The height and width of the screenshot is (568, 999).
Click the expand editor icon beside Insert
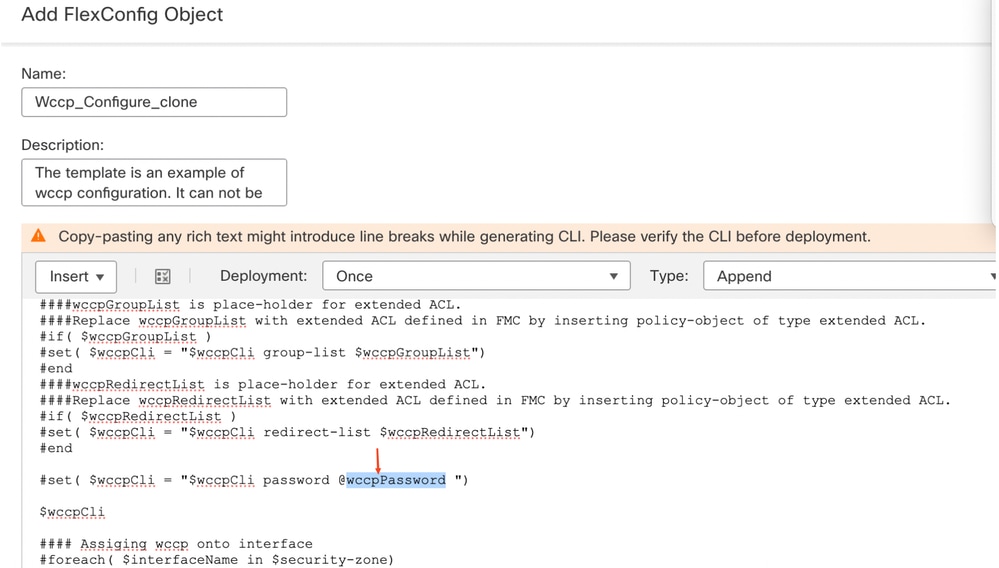point(162,276)
